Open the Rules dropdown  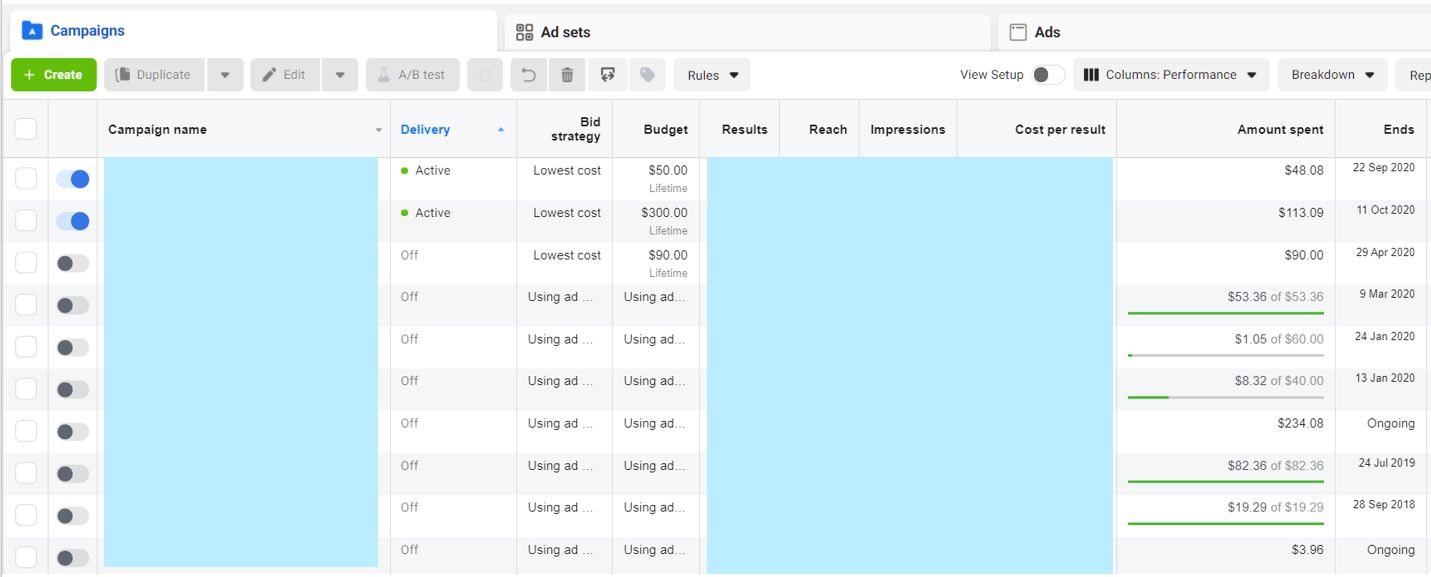pos(712,75)
